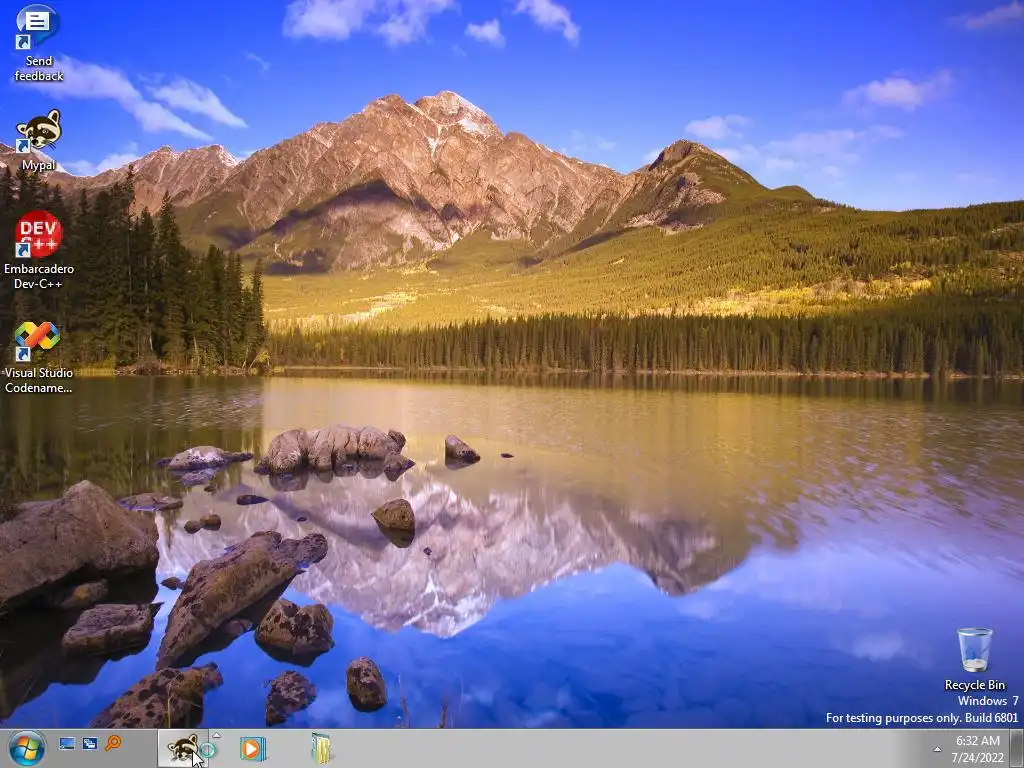
Task: Expand hidden icons arrow in system tray
Action: point(937,749)
